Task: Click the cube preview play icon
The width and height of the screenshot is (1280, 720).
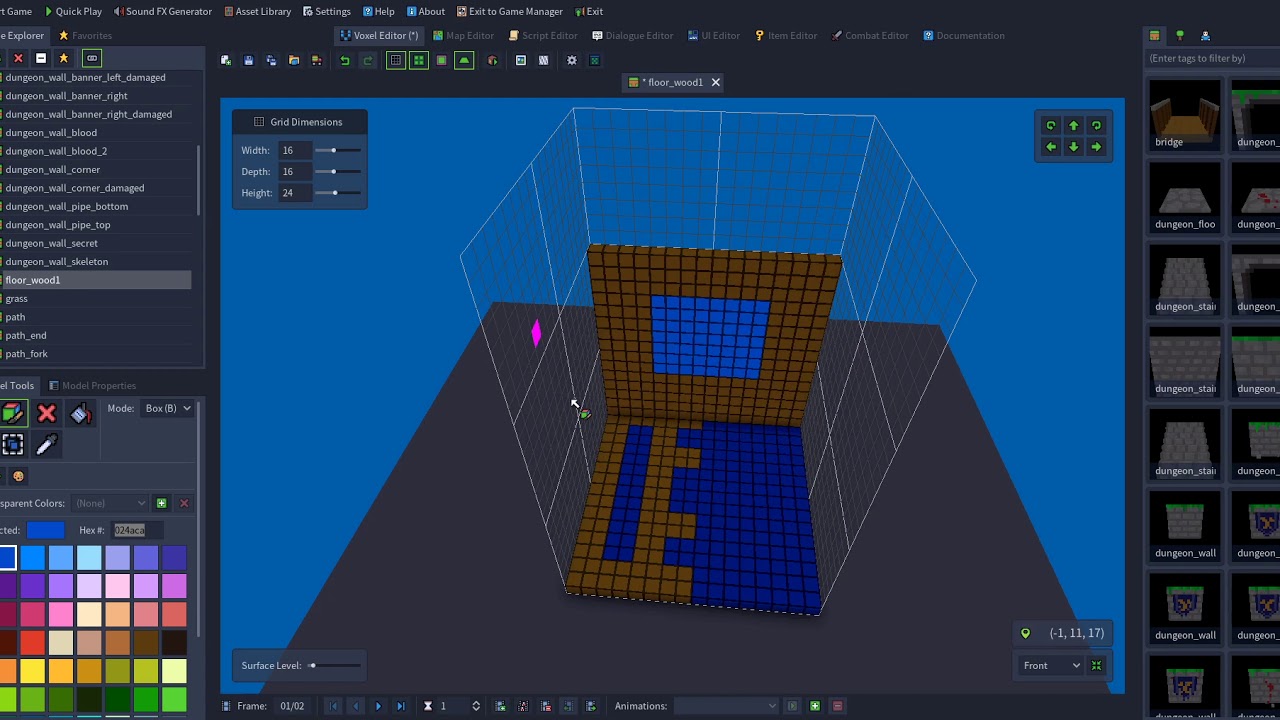Action: coord(492,60)
